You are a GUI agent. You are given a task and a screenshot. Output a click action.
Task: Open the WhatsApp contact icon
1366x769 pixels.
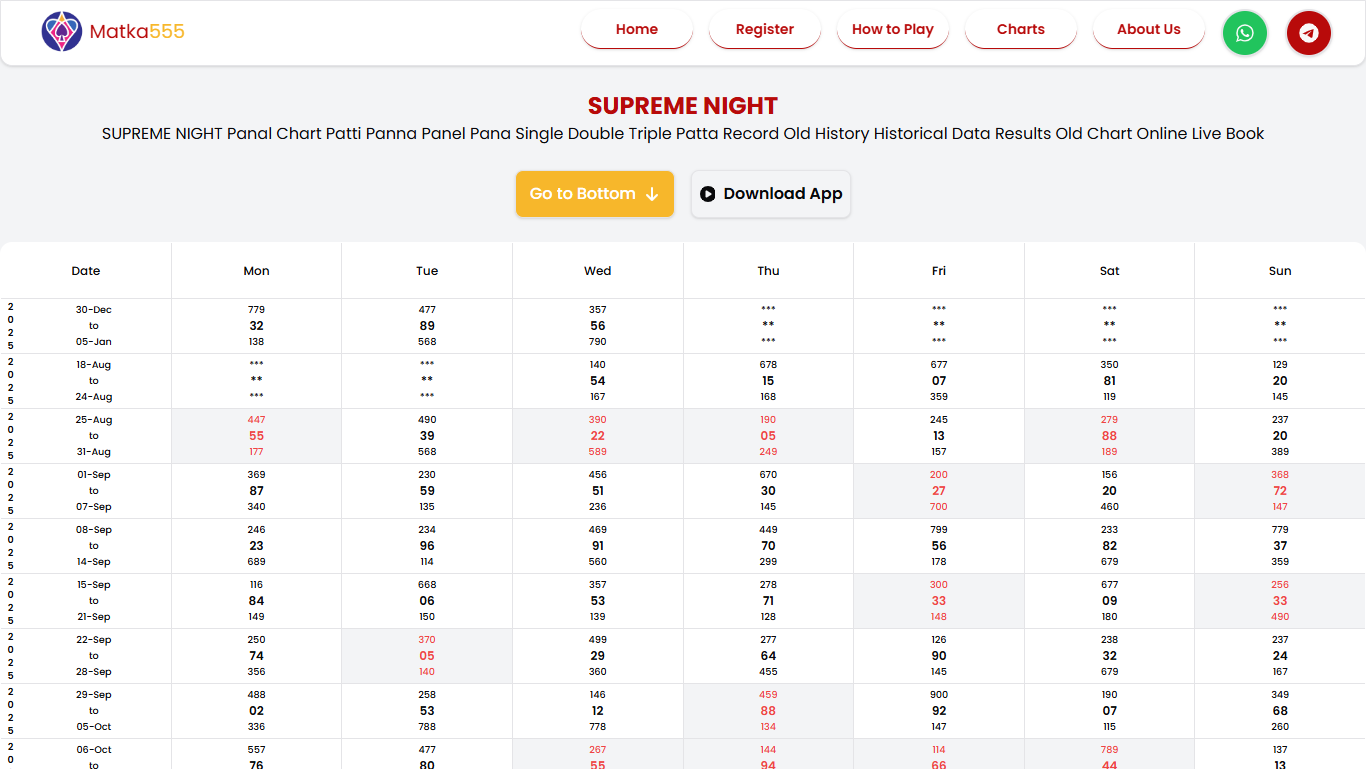(1244, 33)
